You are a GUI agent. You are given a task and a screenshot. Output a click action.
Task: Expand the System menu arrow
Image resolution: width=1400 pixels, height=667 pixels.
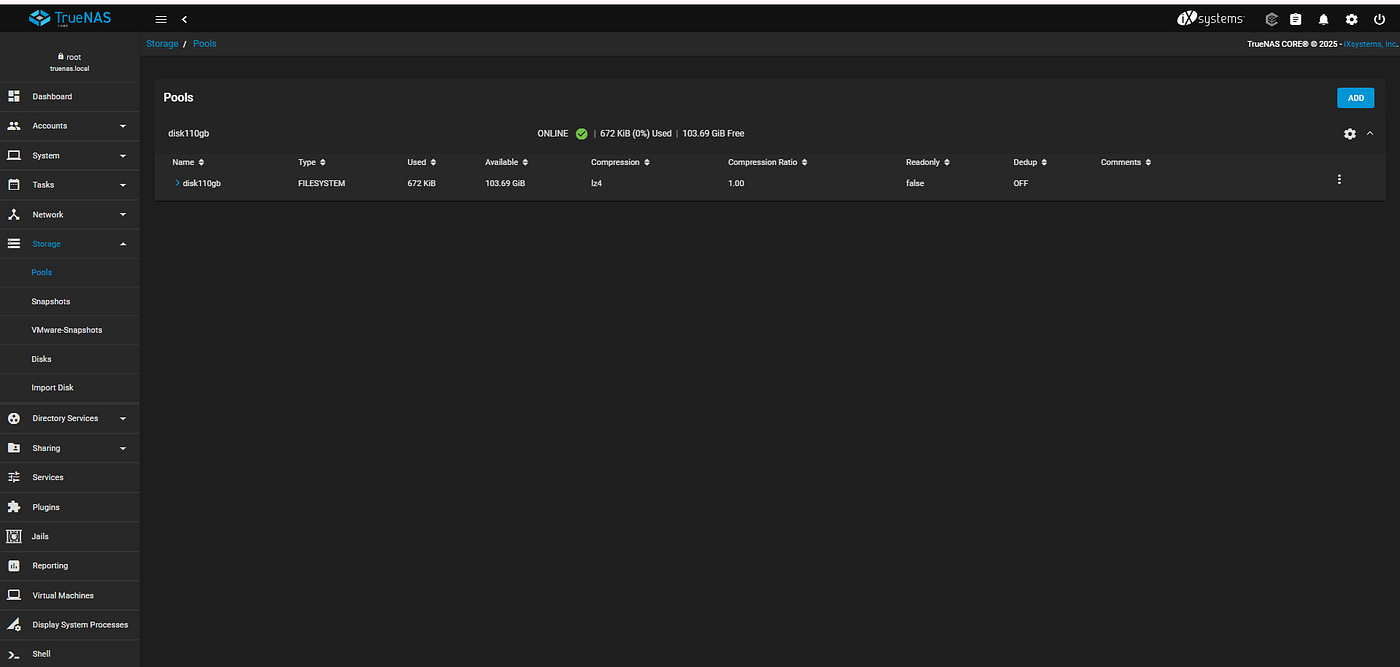pos(123,156)
